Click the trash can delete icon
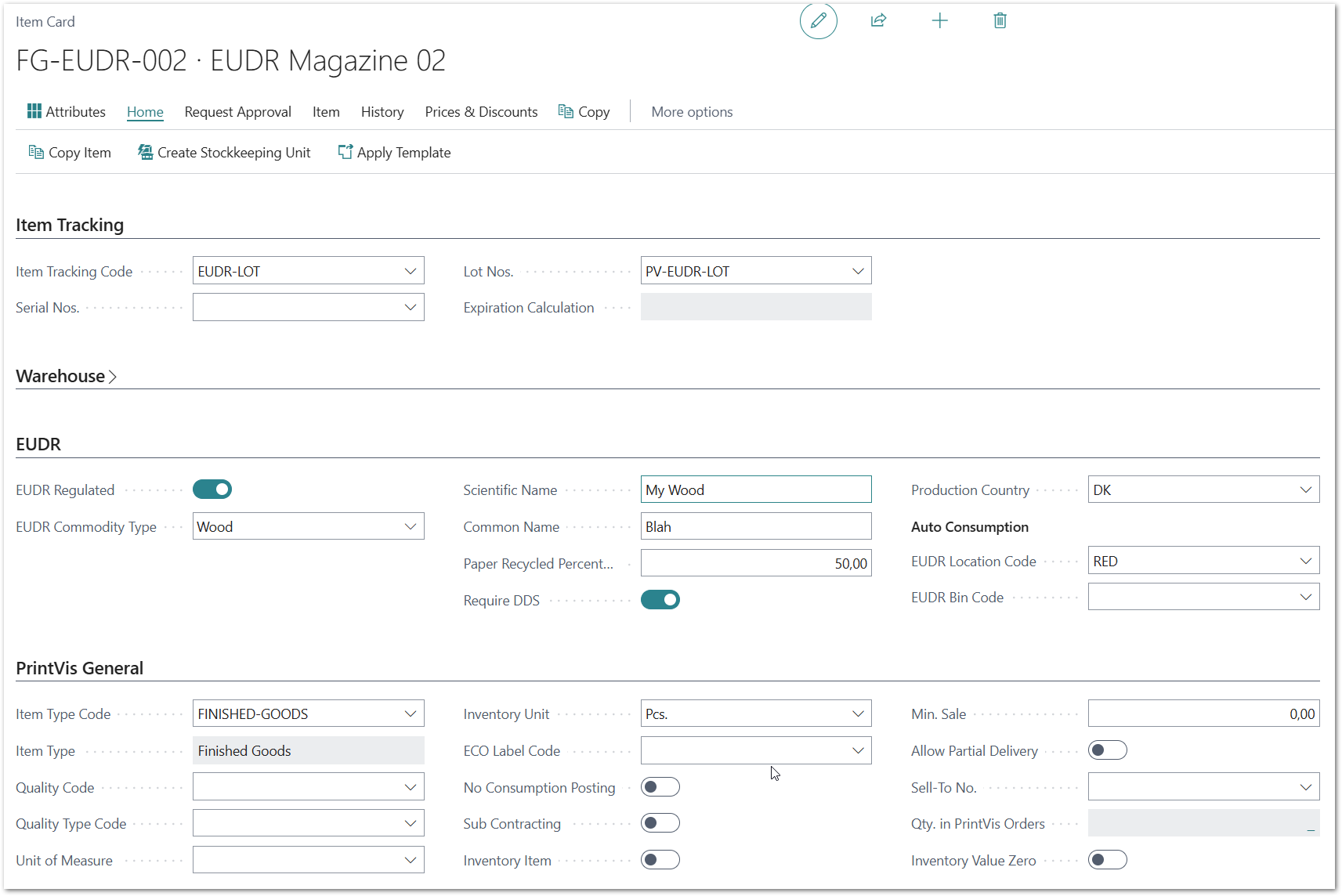 (1000, 21)
